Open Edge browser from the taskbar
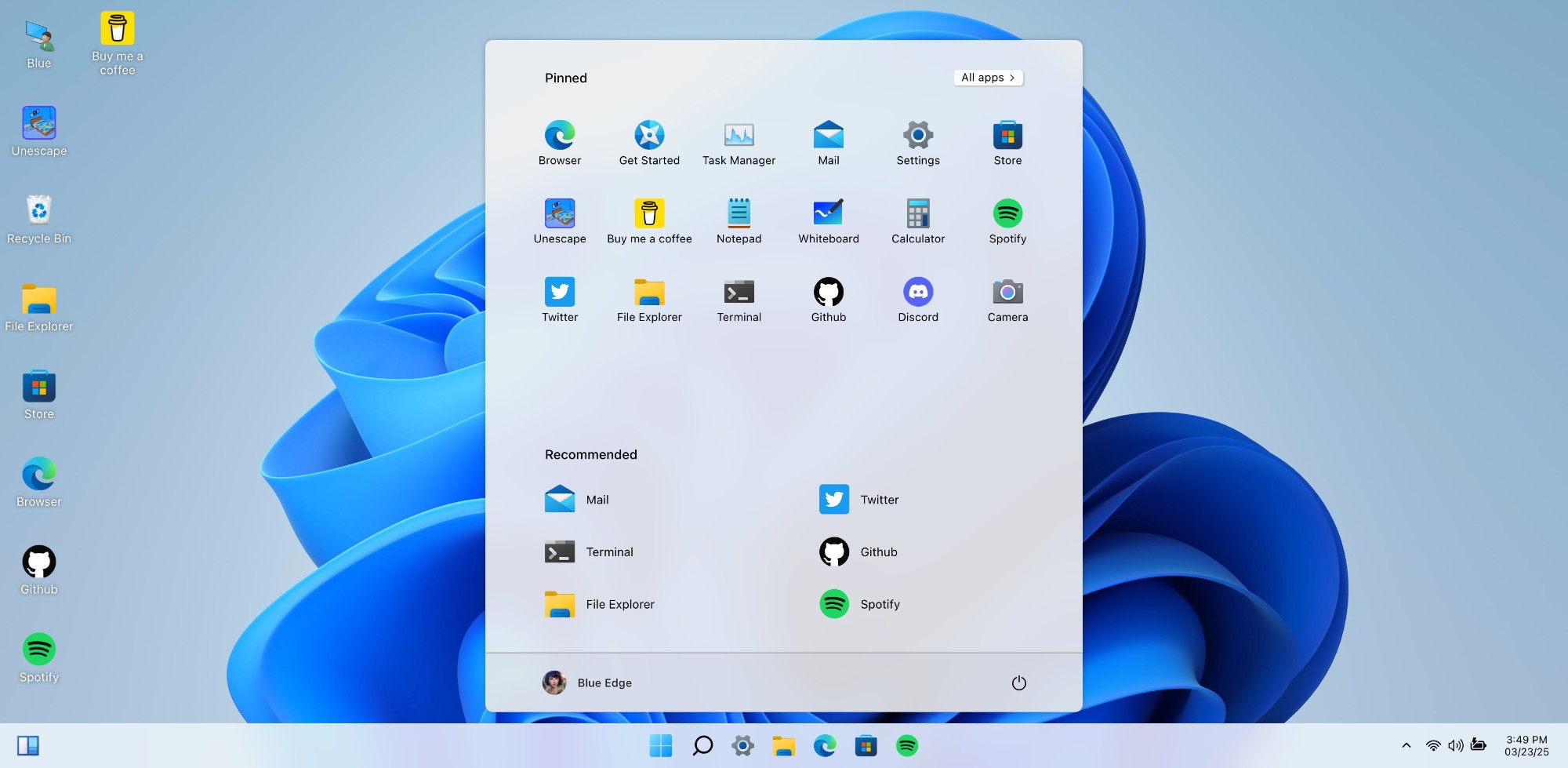1568x768 pixels. pyautogui.click(x=825, y=745)
